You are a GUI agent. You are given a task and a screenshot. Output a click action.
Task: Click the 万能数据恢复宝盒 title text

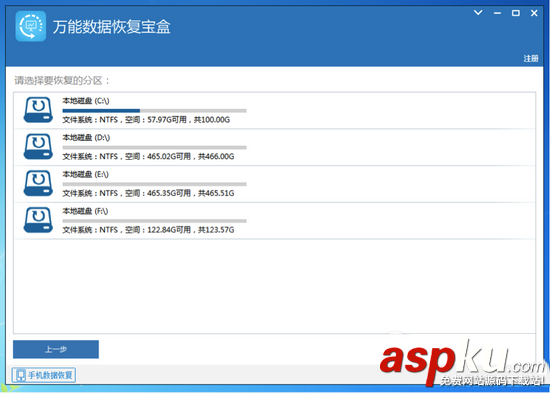pyautogui.click(x=112, y=27)
